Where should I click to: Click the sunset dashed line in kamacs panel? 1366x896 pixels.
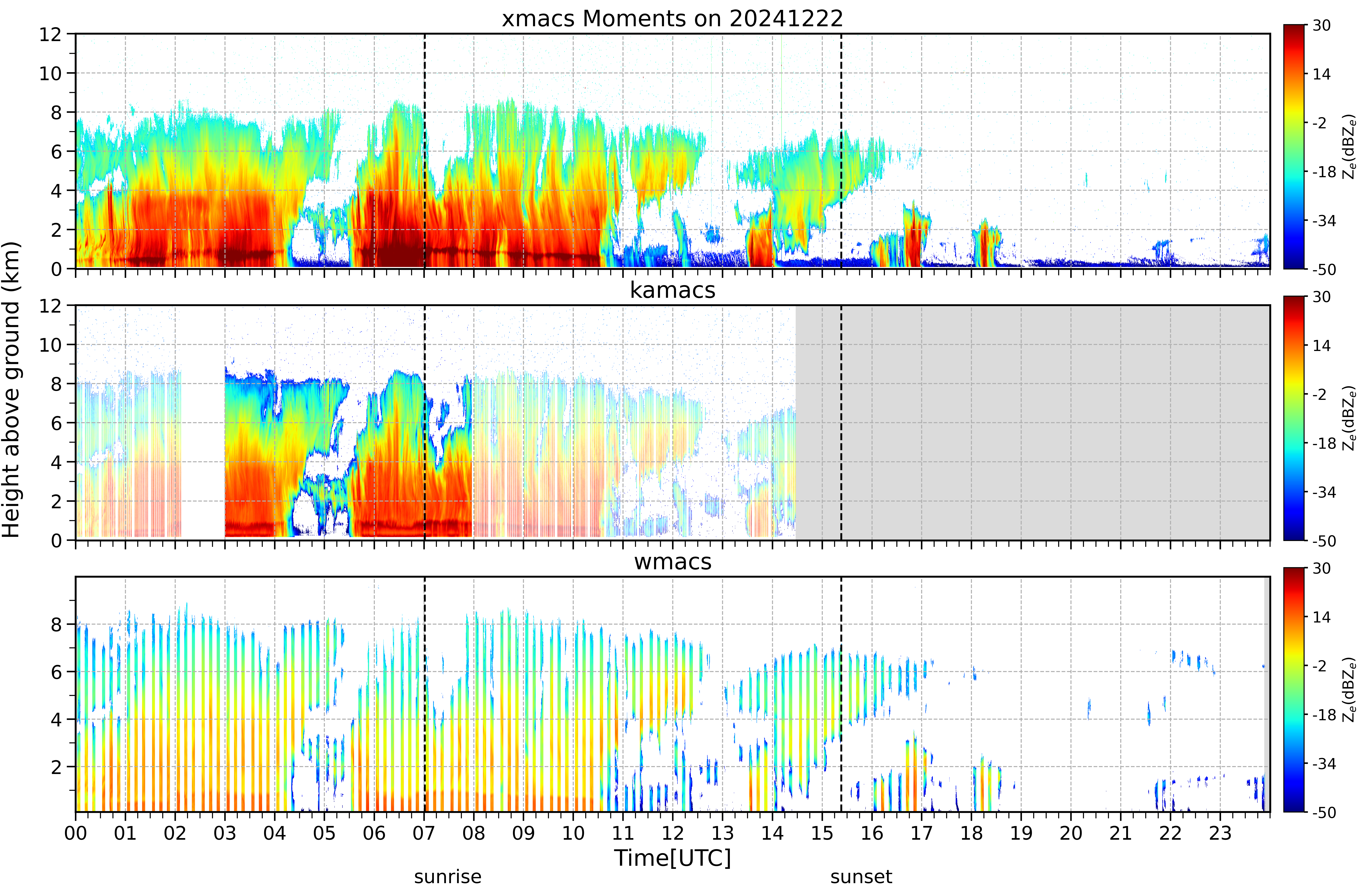[x=841, y=422]
